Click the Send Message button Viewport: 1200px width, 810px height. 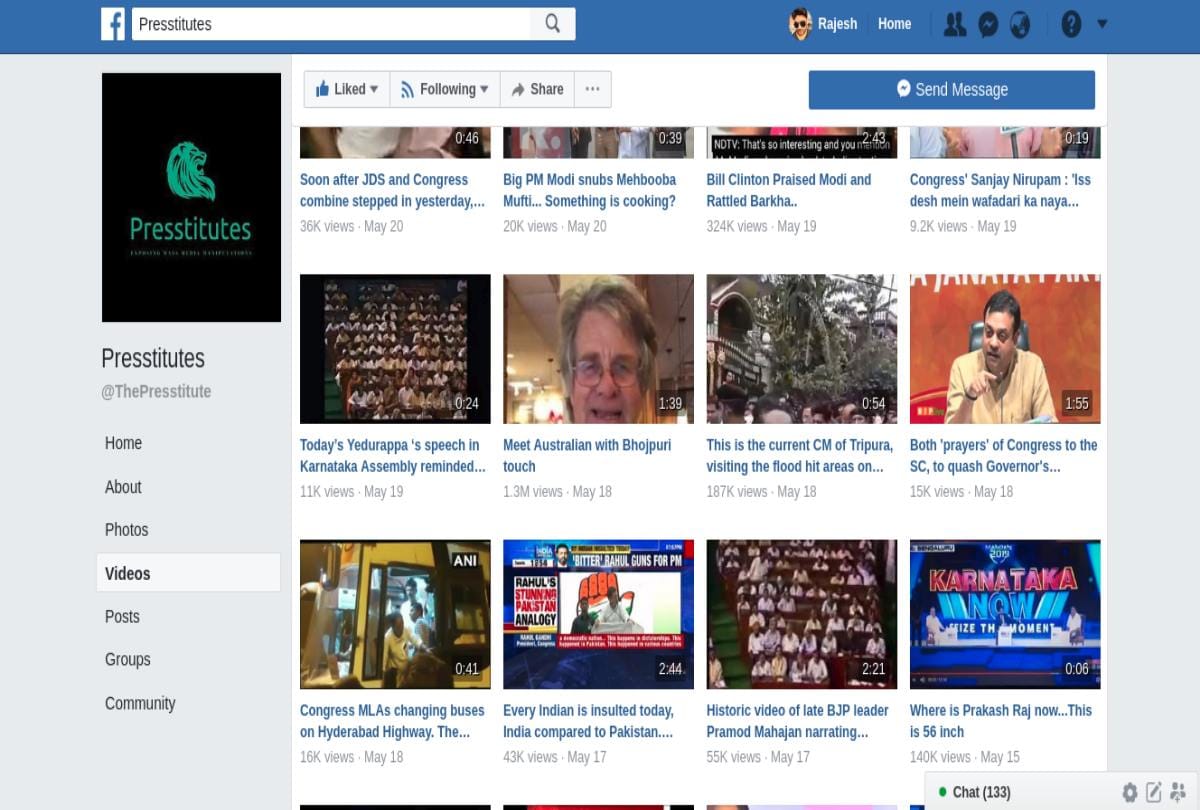pyautogui.click(x=952, y=89)
